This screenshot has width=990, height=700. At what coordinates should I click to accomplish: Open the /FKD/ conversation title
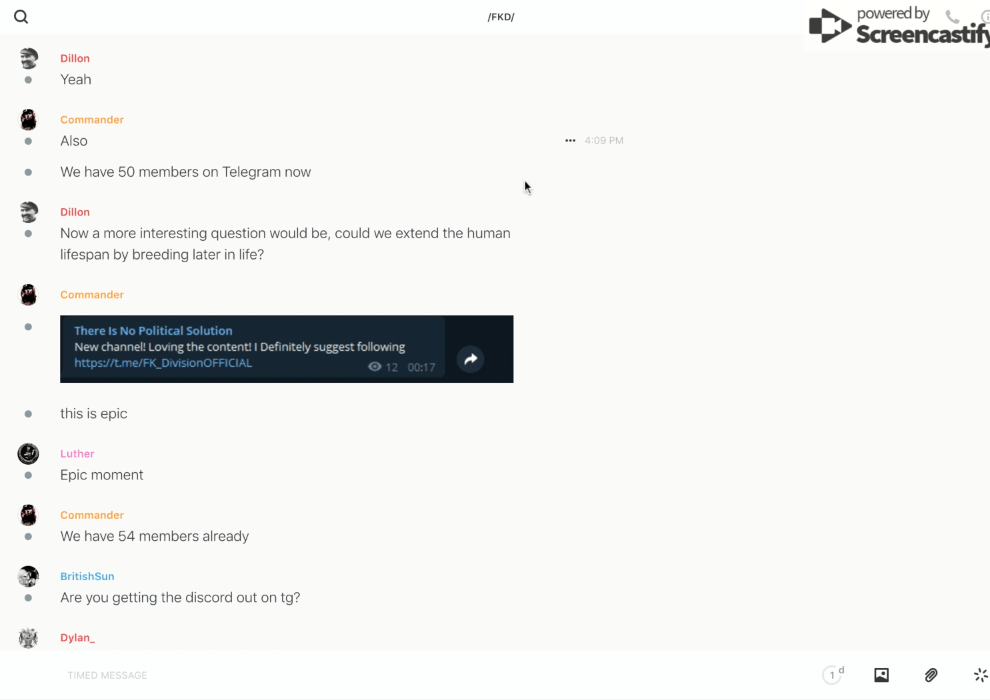[x=500, y=17]
